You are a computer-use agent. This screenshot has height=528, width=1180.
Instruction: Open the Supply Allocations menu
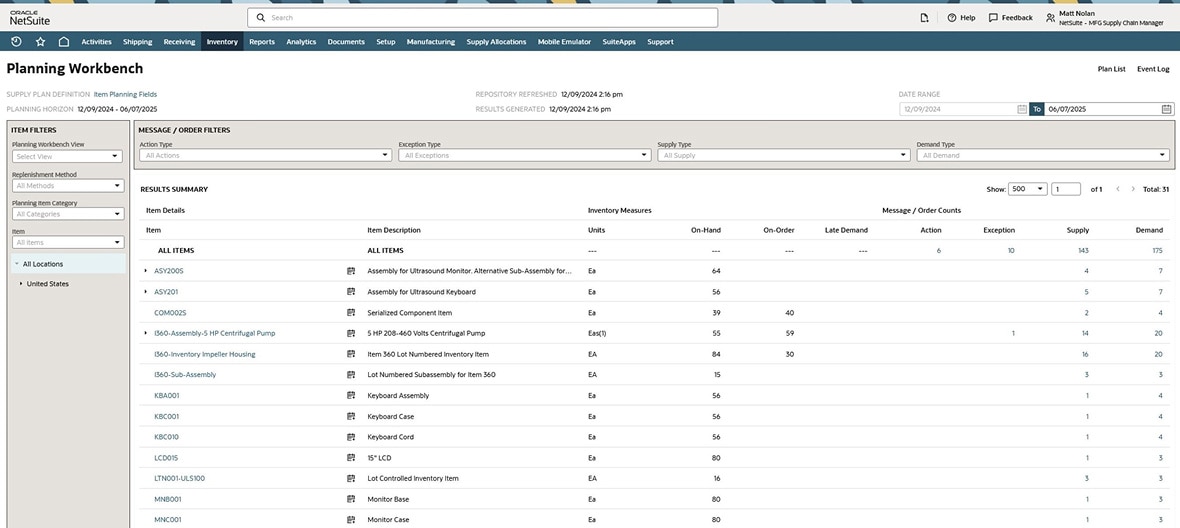496,42
